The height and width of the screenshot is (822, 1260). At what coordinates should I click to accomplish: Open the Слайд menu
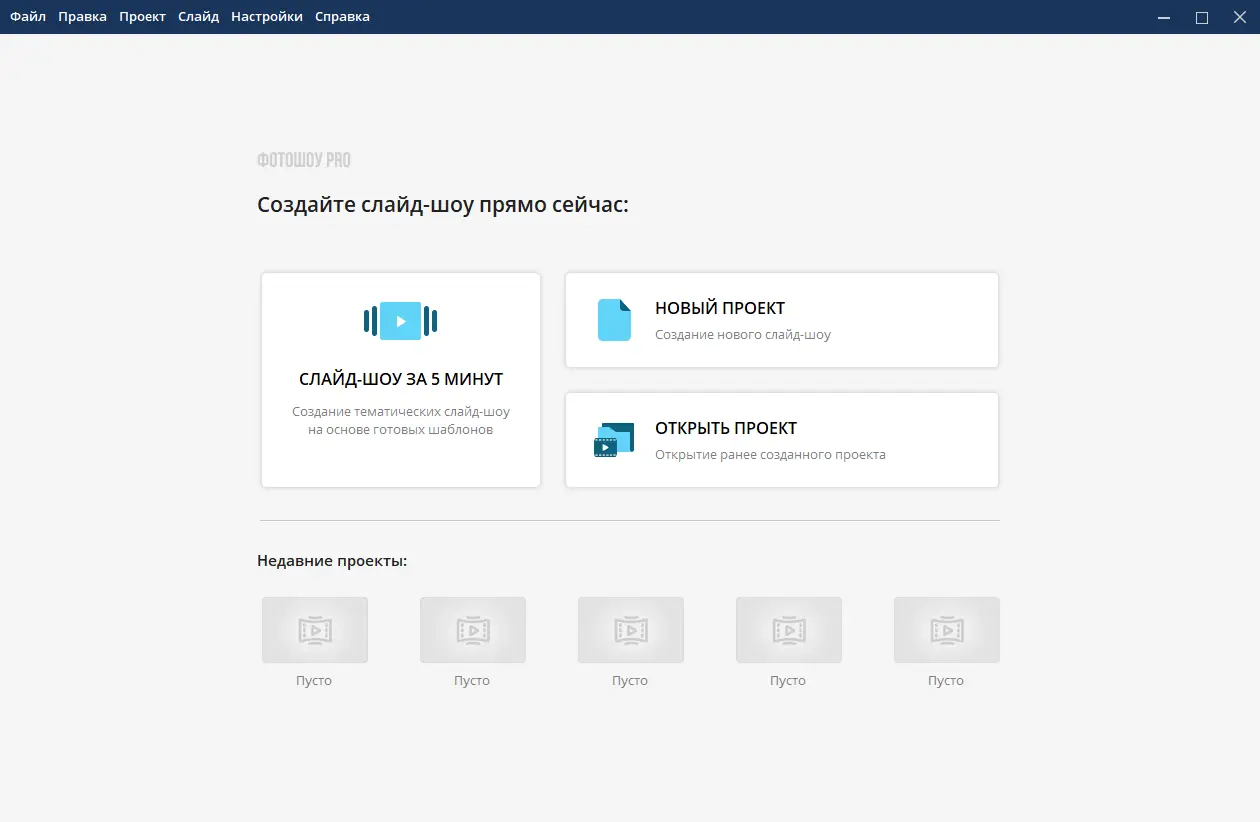coord(198,17)
